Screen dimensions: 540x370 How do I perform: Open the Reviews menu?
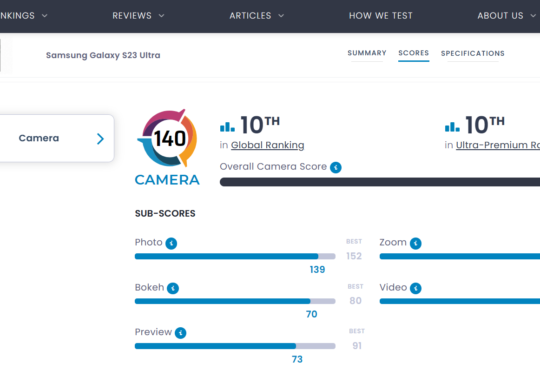coord(132,16)
